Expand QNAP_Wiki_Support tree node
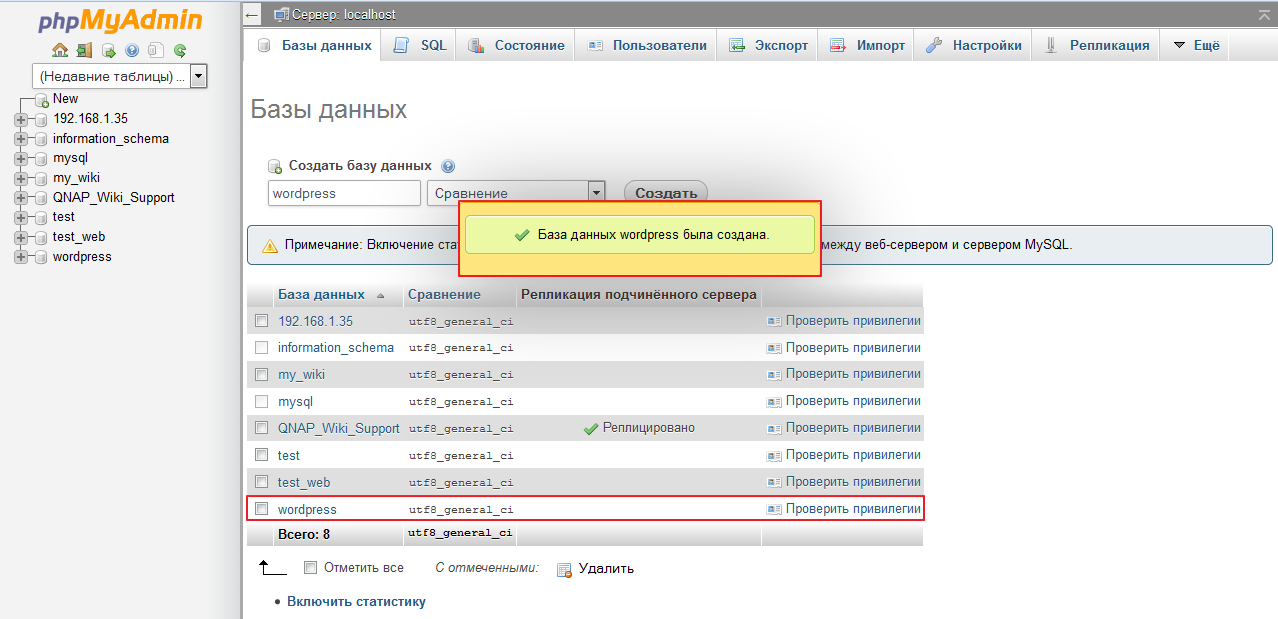The image size is (1278, 619). tap(21, 198)
